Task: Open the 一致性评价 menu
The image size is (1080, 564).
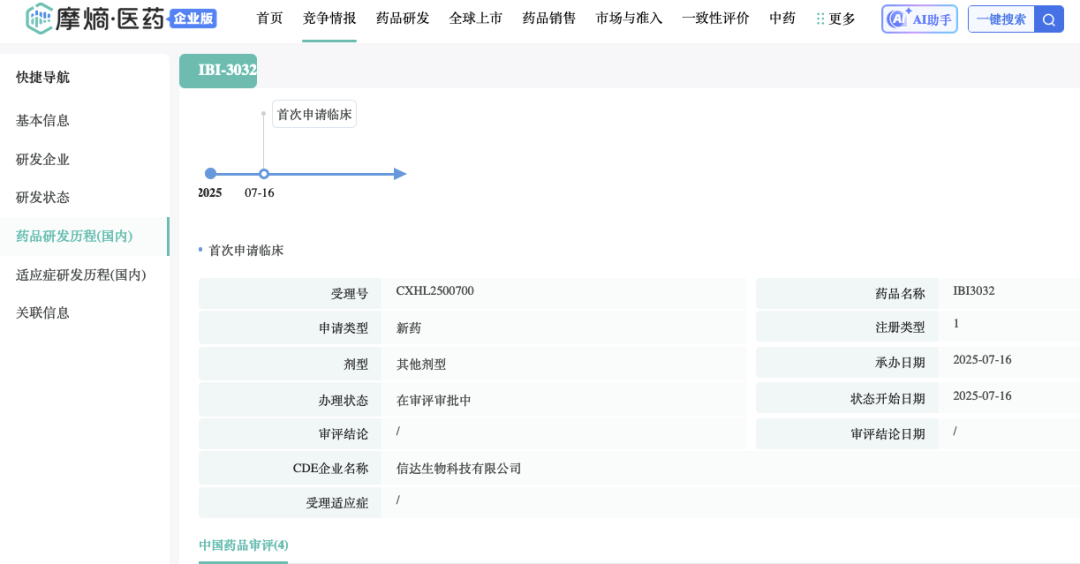Action: click(x=716, y=19)
